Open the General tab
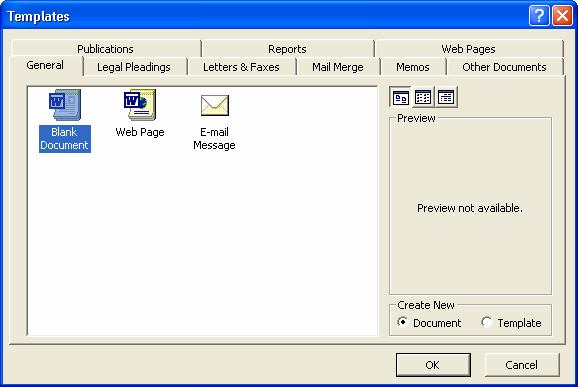 coord(45,66)
